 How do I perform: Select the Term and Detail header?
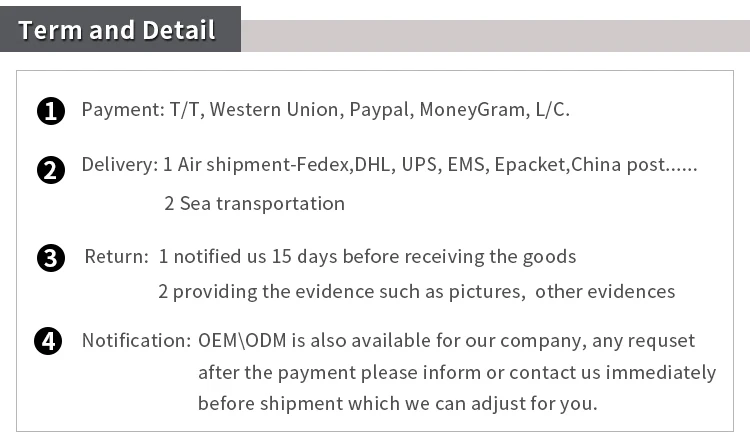(117, 30)
